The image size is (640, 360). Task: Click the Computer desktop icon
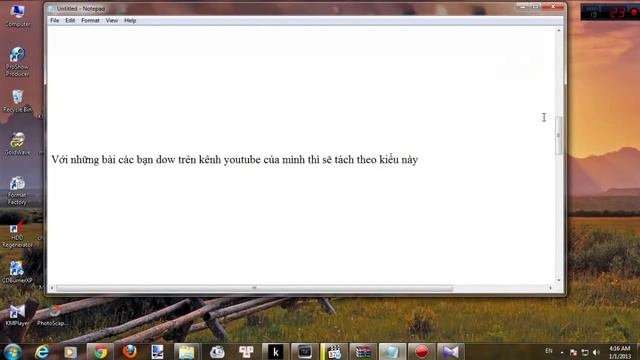click(17, 15)
